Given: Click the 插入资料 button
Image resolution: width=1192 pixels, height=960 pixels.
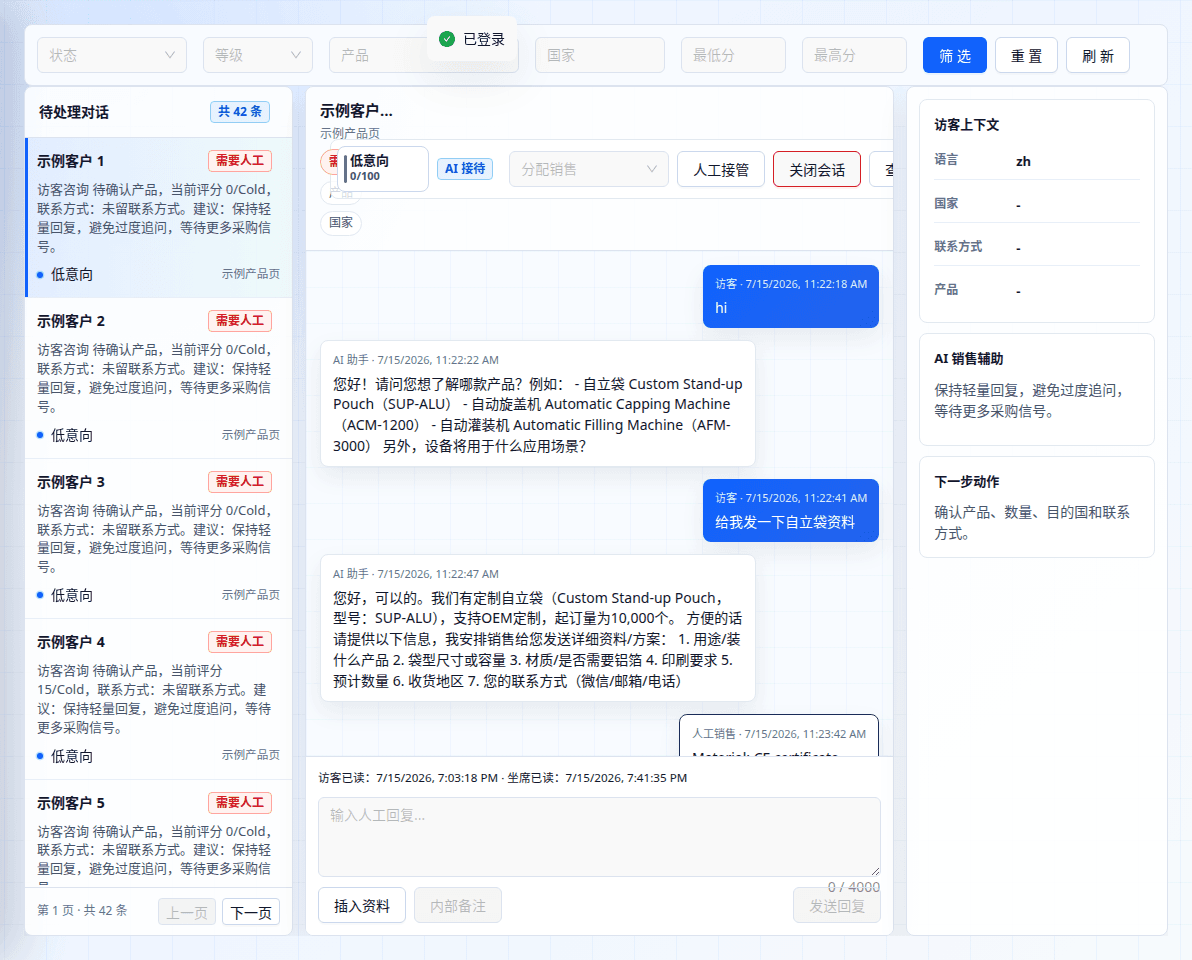Looking at the screenshot, I should (x=362, y=905).
